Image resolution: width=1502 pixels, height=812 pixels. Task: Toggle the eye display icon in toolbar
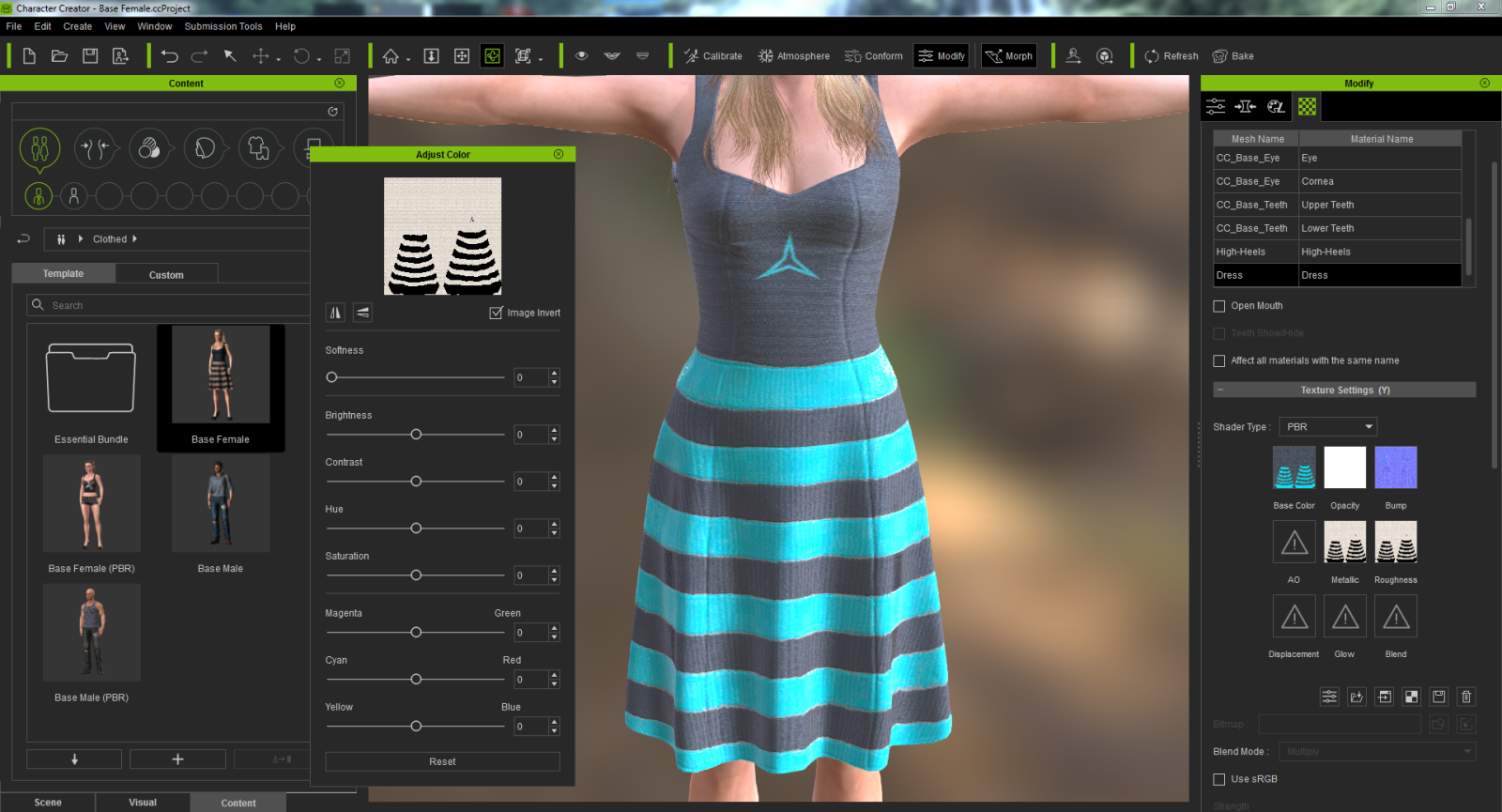[x=582, y=56]
